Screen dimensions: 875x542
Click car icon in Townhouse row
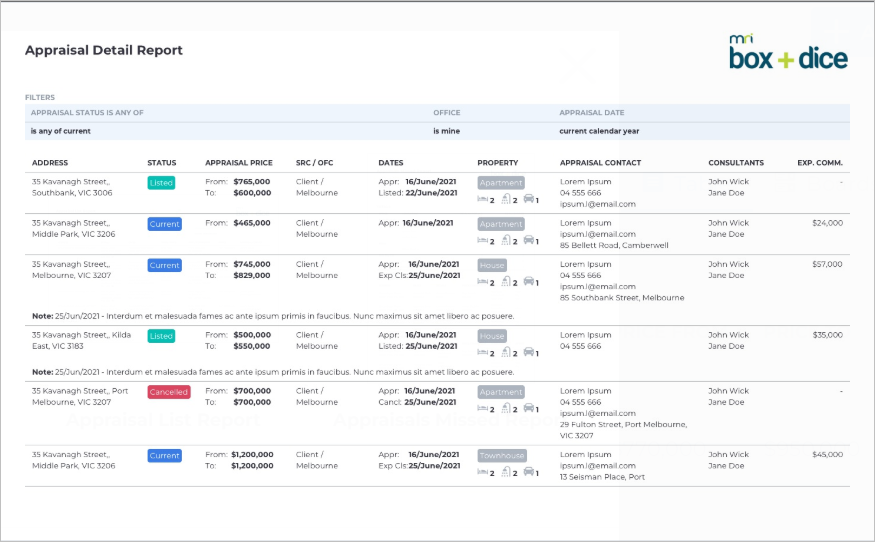[x=528, y=472]
